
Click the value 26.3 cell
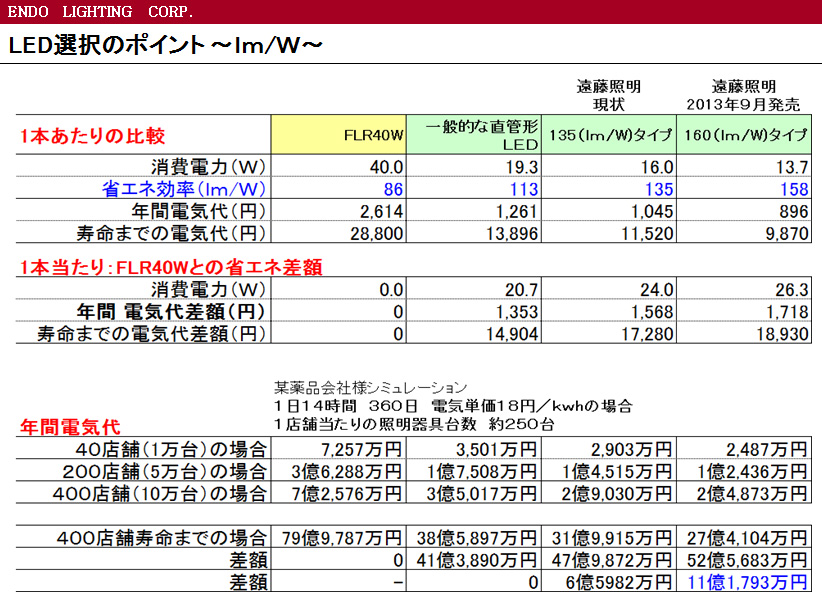pyautogui.click(x=792, y=290)
